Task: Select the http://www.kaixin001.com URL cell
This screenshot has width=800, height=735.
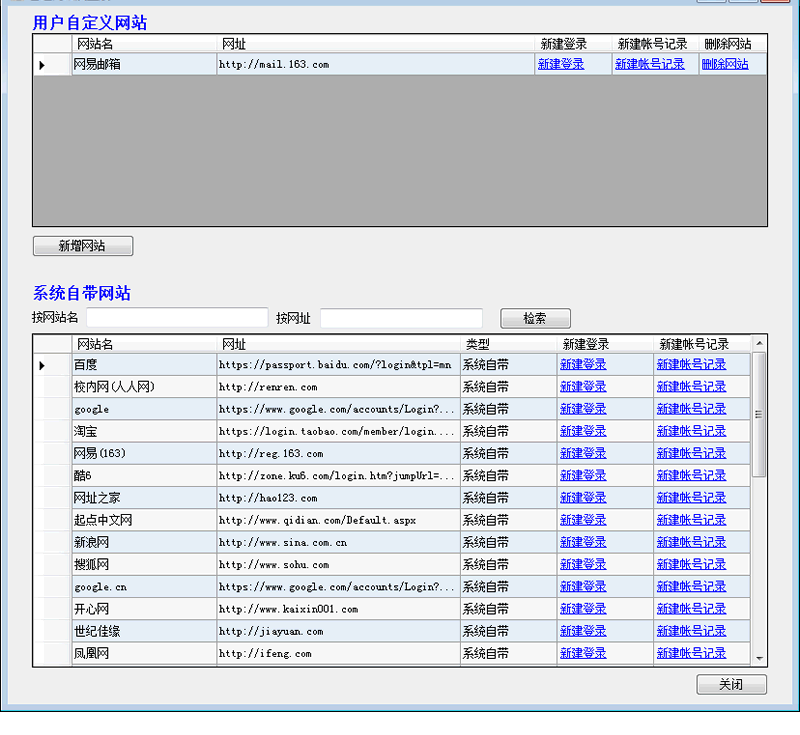Action: (x=338, y=609)
